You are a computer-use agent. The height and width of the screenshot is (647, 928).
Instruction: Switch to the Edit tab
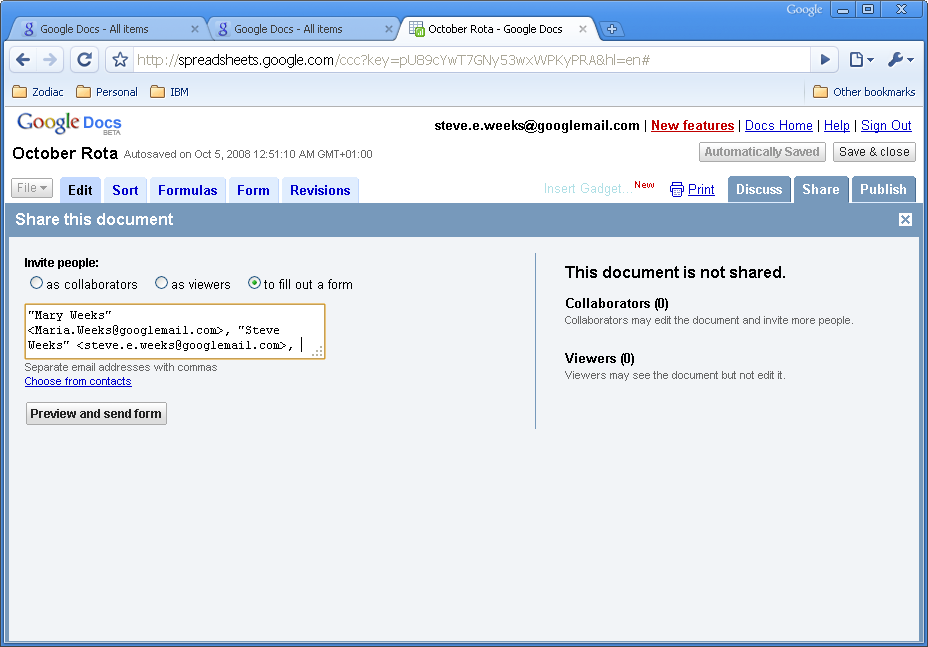80,190
